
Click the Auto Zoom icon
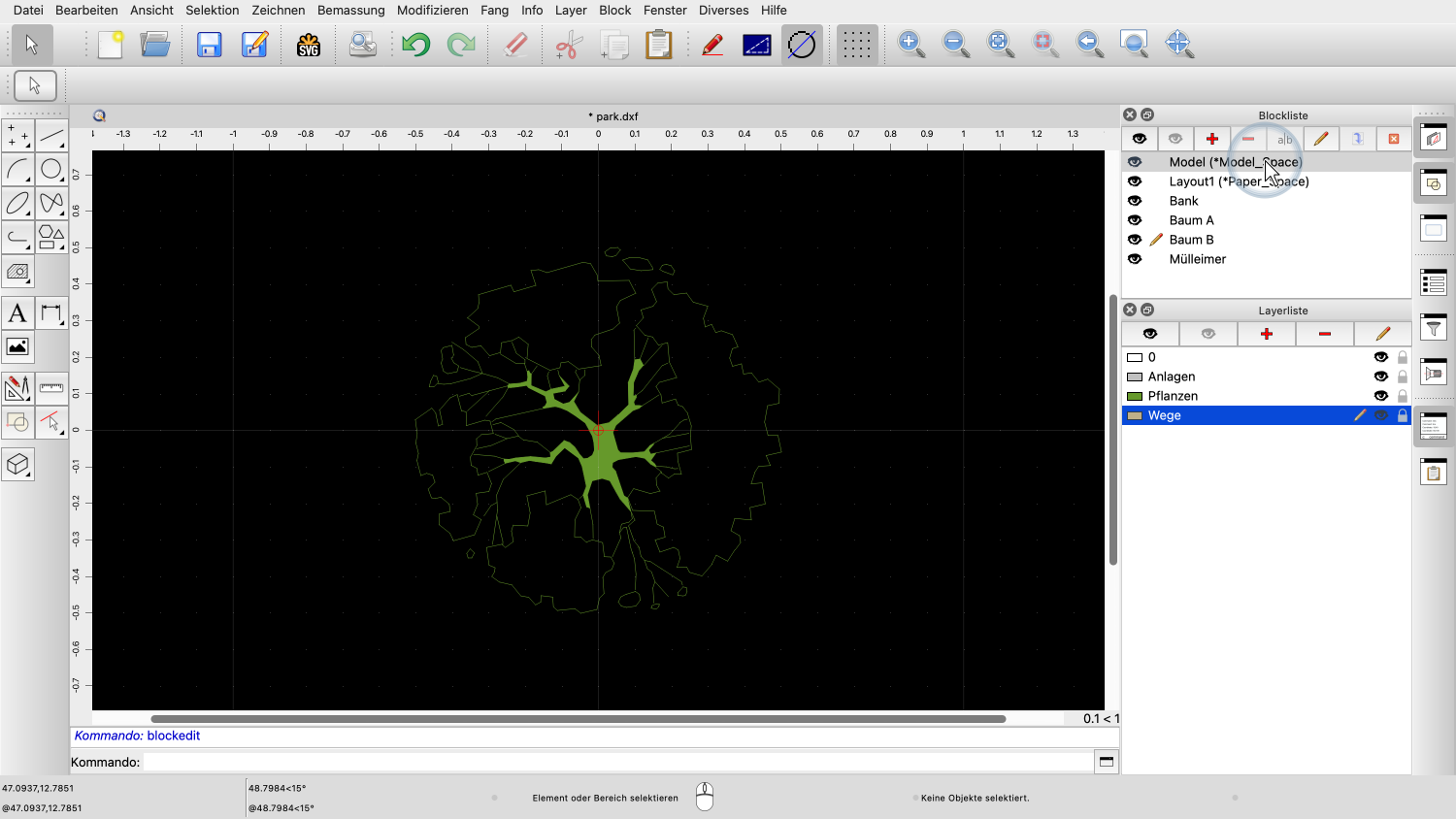click(1000, 44)
